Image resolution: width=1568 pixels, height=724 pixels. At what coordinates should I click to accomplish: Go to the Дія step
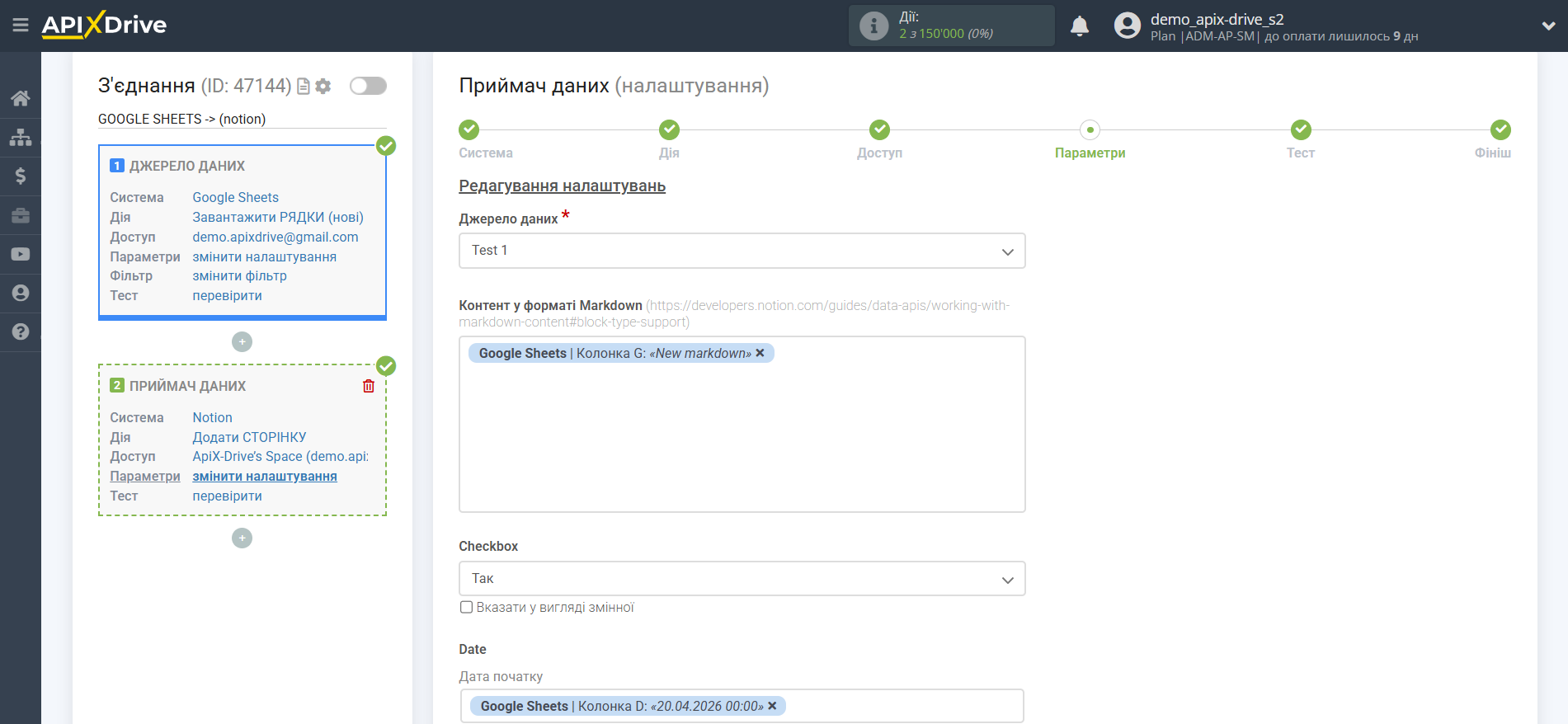[669, 129]
